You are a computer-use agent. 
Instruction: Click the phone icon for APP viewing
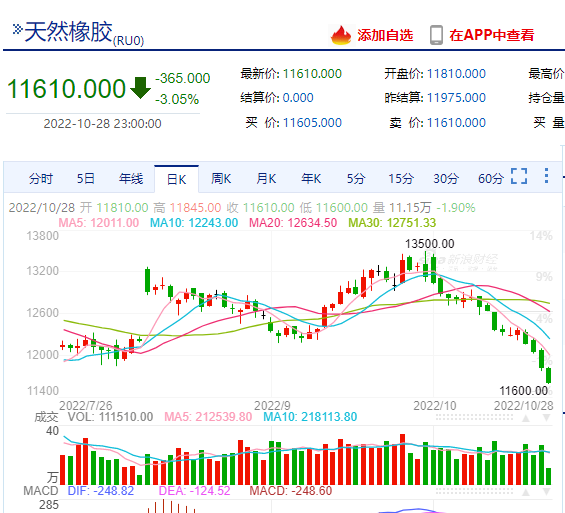coord(436,35)
